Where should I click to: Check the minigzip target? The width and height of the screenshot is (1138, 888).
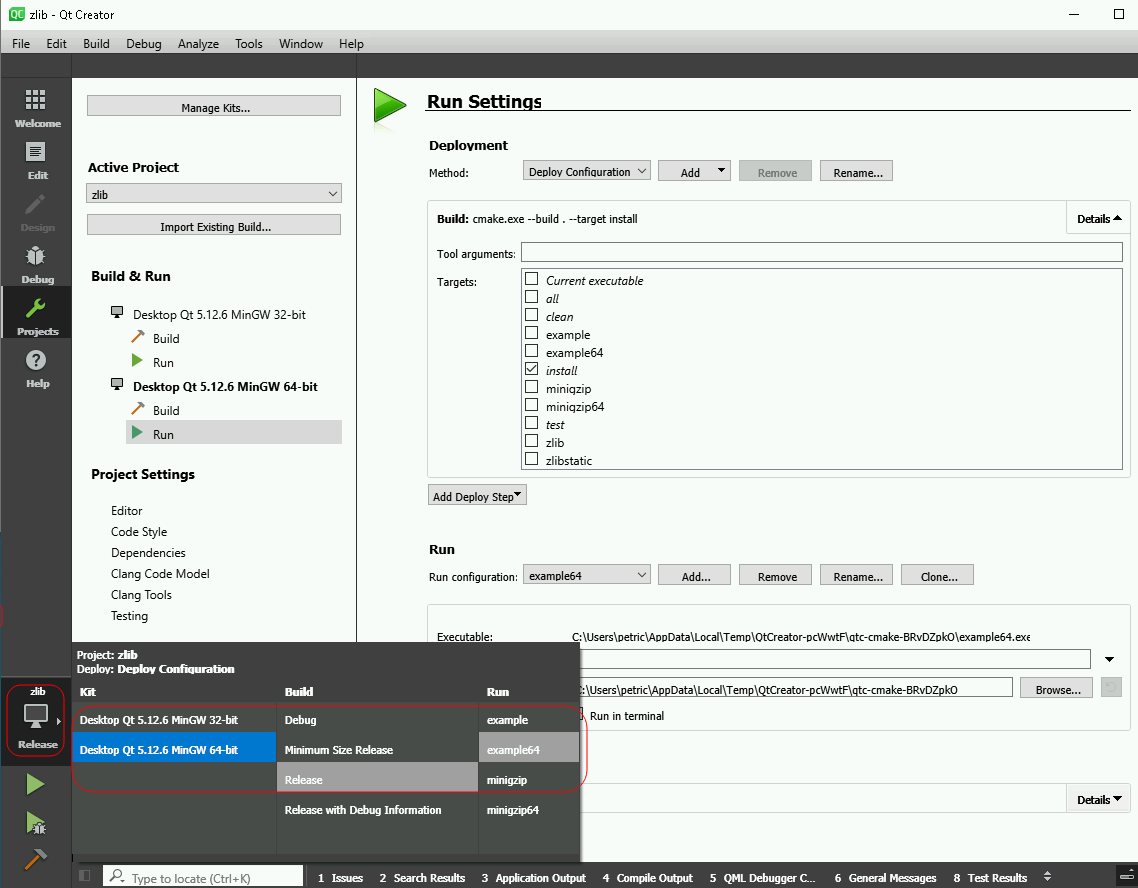click(x=531, y=387)
